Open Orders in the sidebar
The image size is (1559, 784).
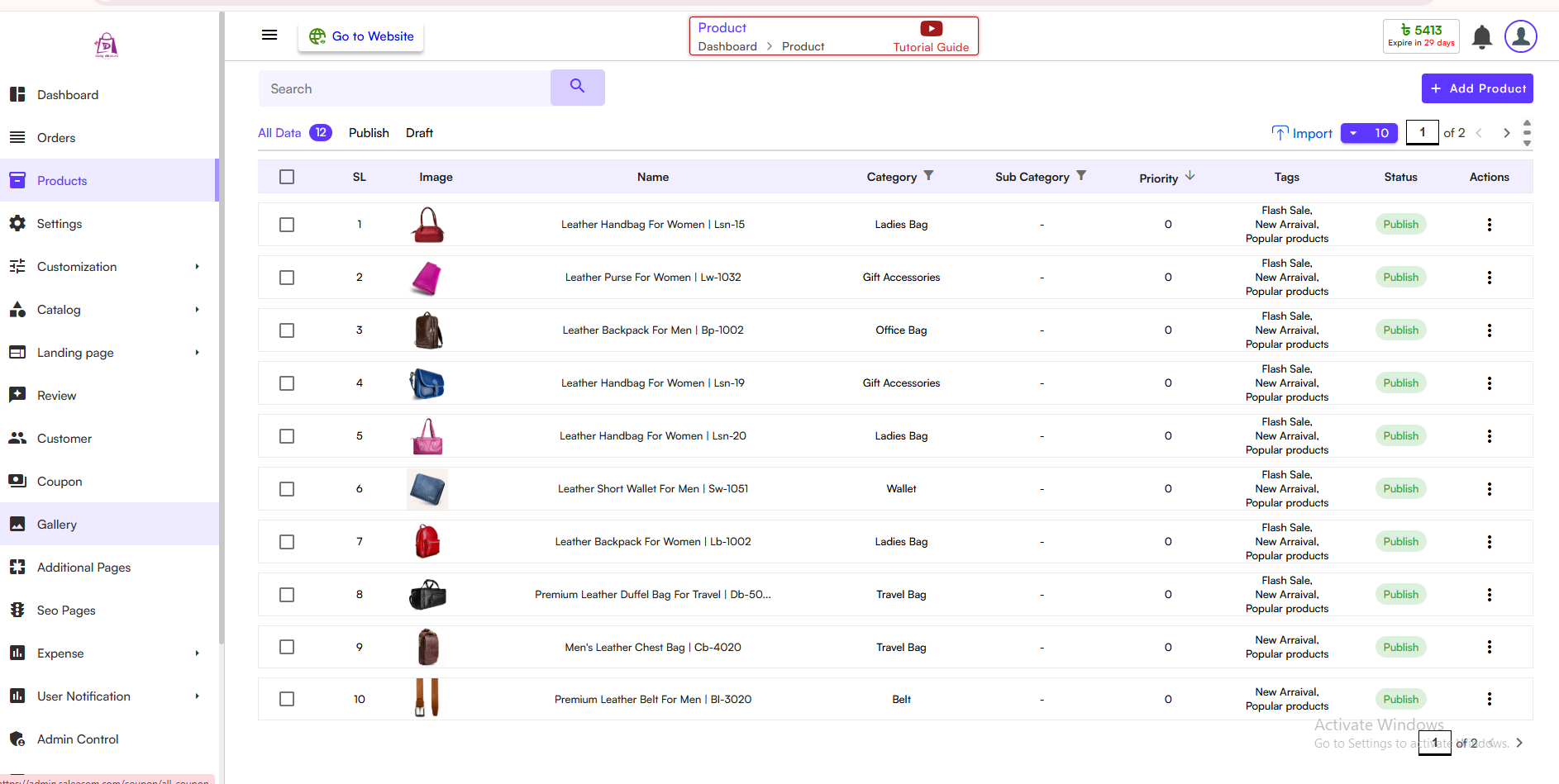(x=56, y=138)
